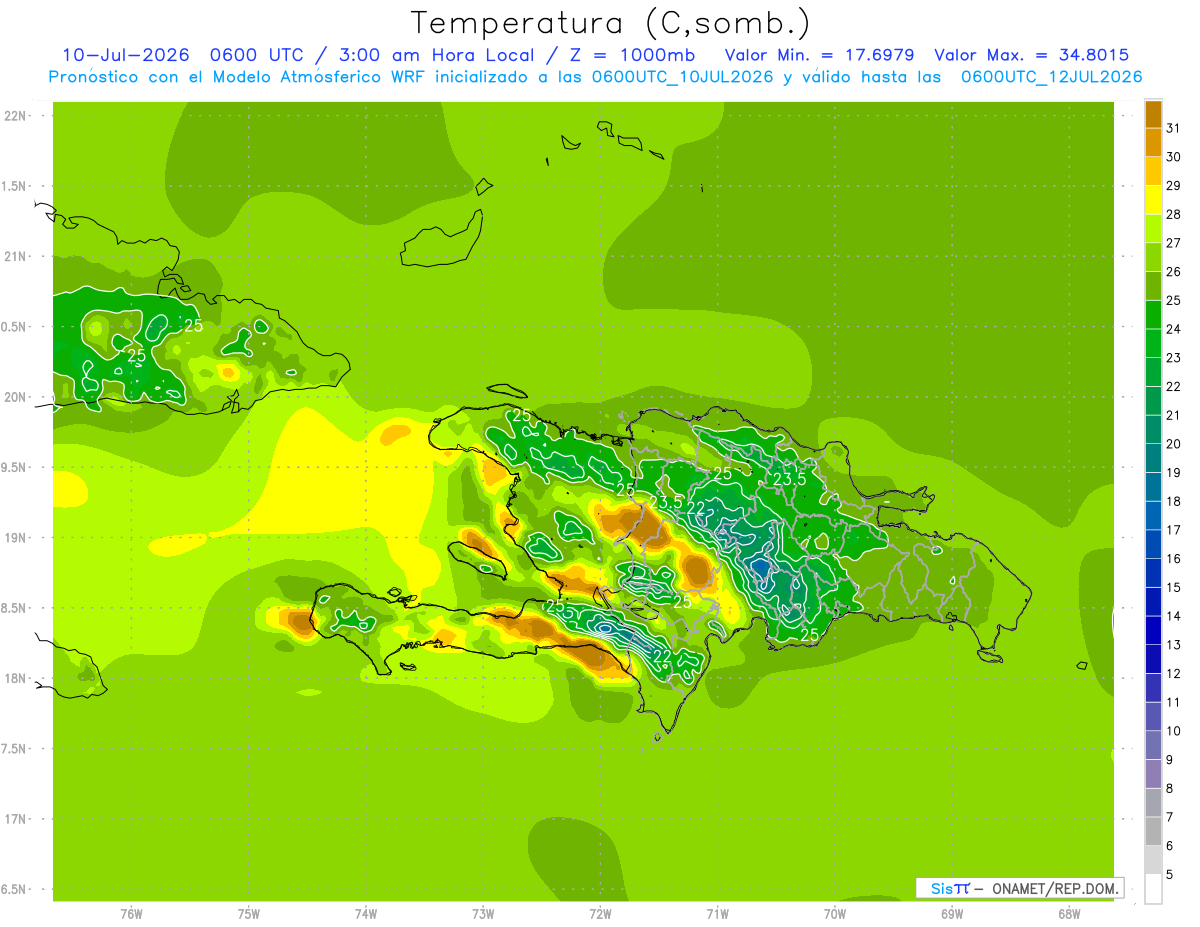This screenshot has height=927, width=1200.
Task: Click latitude axis label "22N"
Action: [15, 115]
